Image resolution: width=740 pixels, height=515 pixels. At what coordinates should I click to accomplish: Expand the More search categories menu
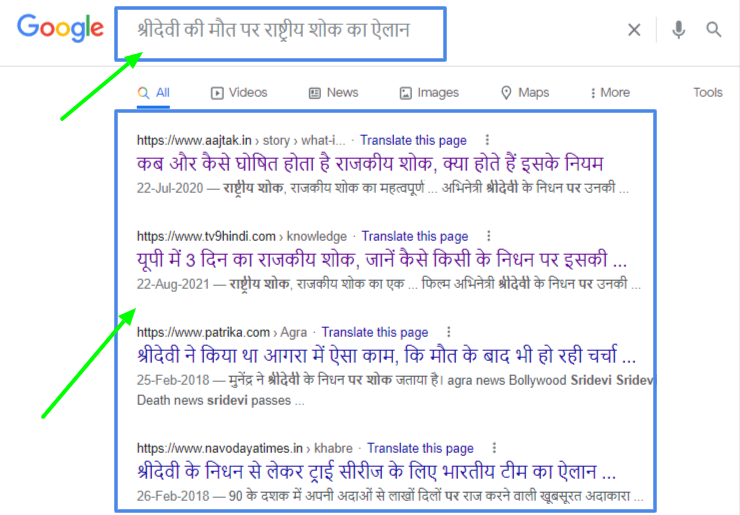click(x=610, y=93)
